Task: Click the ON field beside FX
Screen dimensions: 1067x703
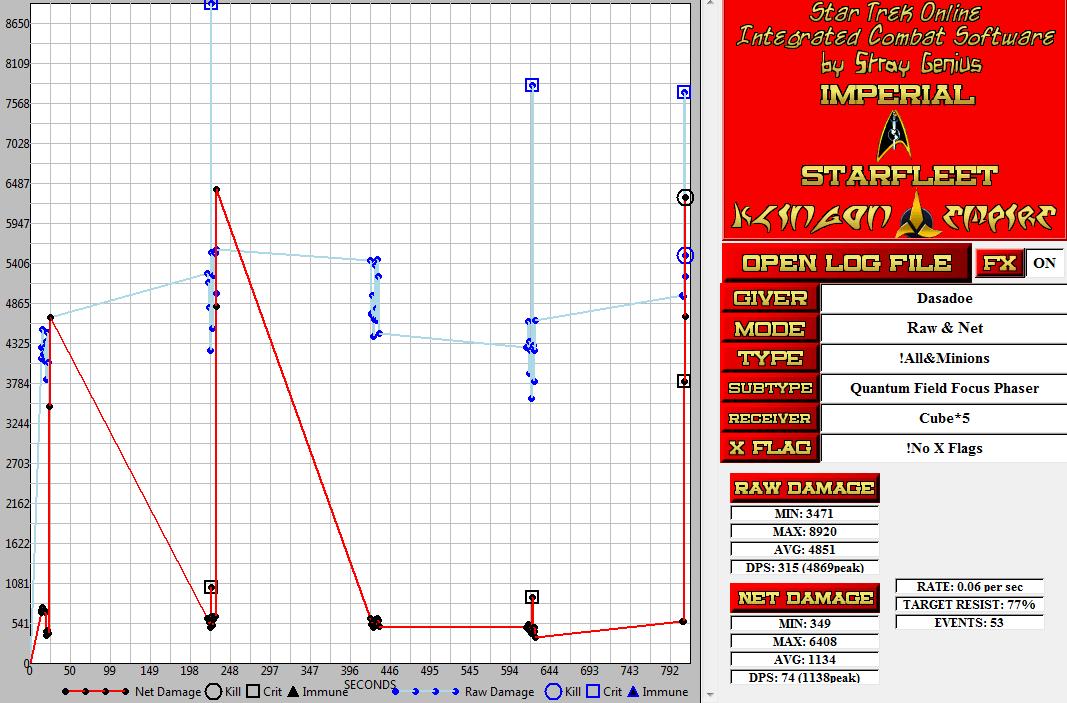Action: tap(1045, 263)
